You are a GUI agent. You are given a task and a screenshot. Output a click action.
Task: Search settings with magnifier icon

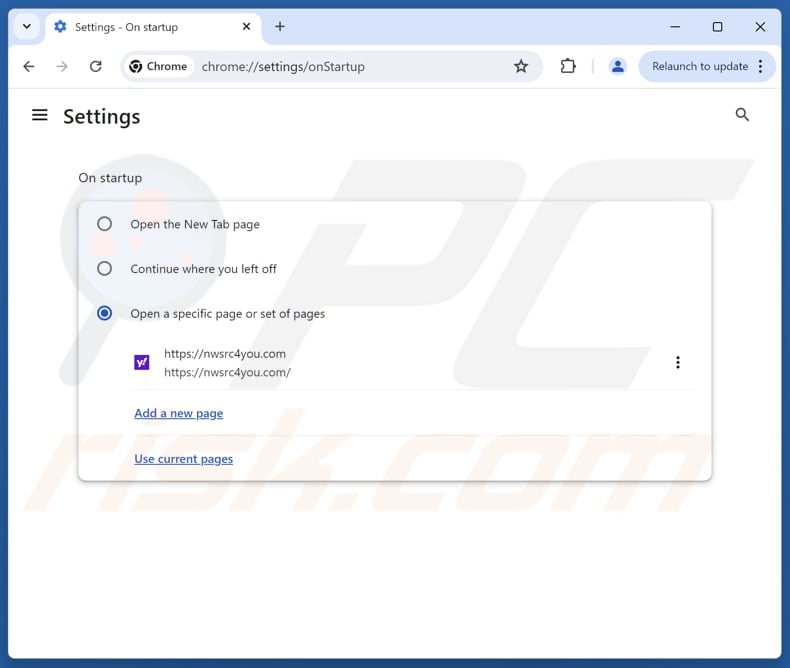742,115
